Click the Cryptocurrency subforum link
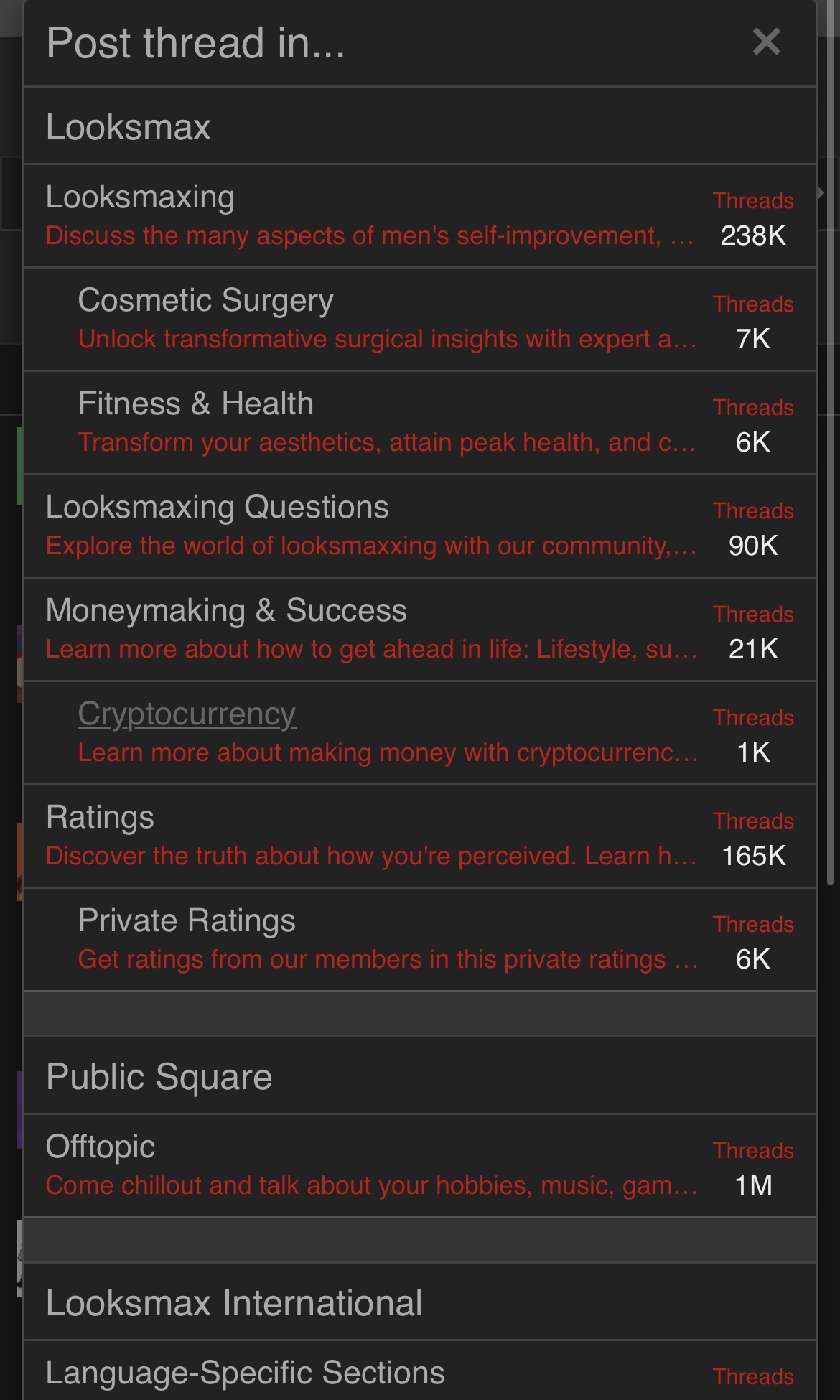The height and width of the screenshot is (1400, 840). pos(187,714)
